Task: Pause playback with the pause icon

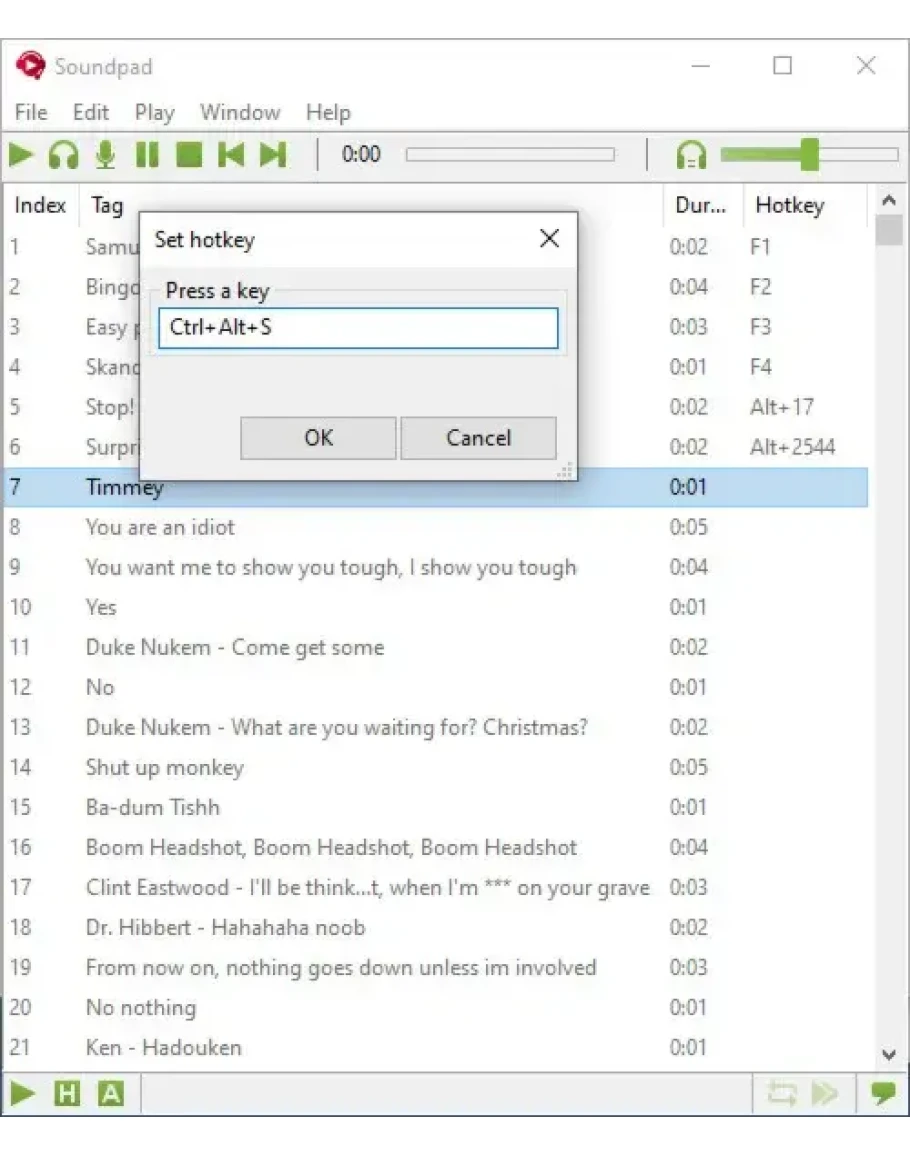Action: (147, 155)
